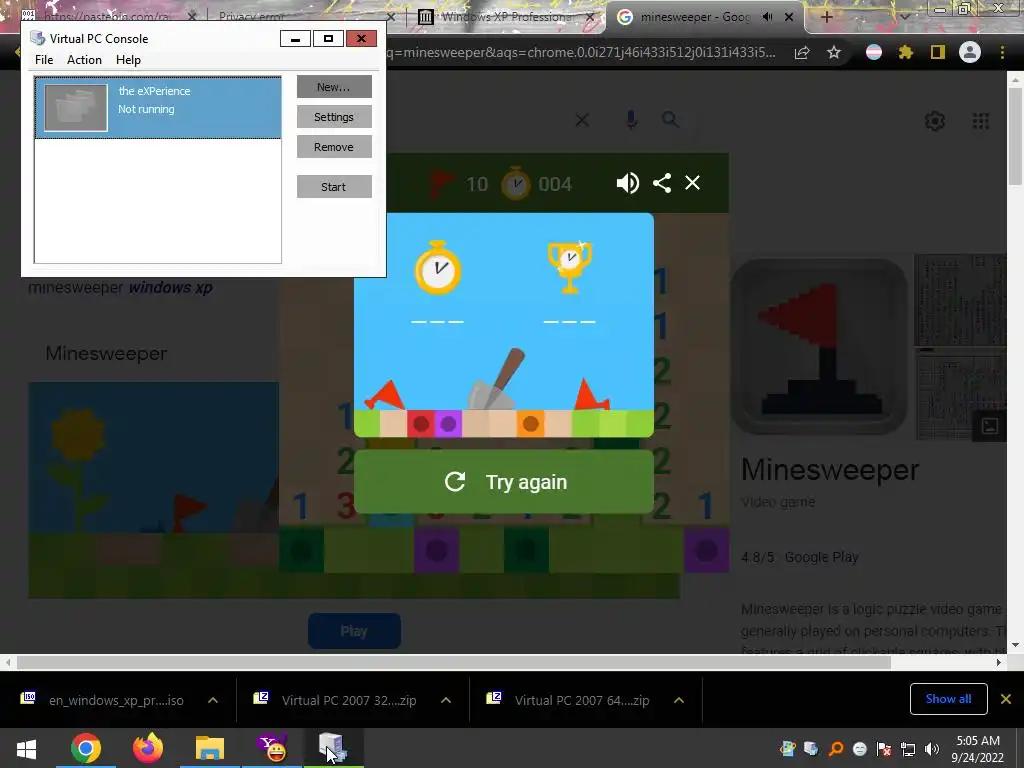
Task: Click Try again in the Minesweeper game
Action: coord(504,482)
